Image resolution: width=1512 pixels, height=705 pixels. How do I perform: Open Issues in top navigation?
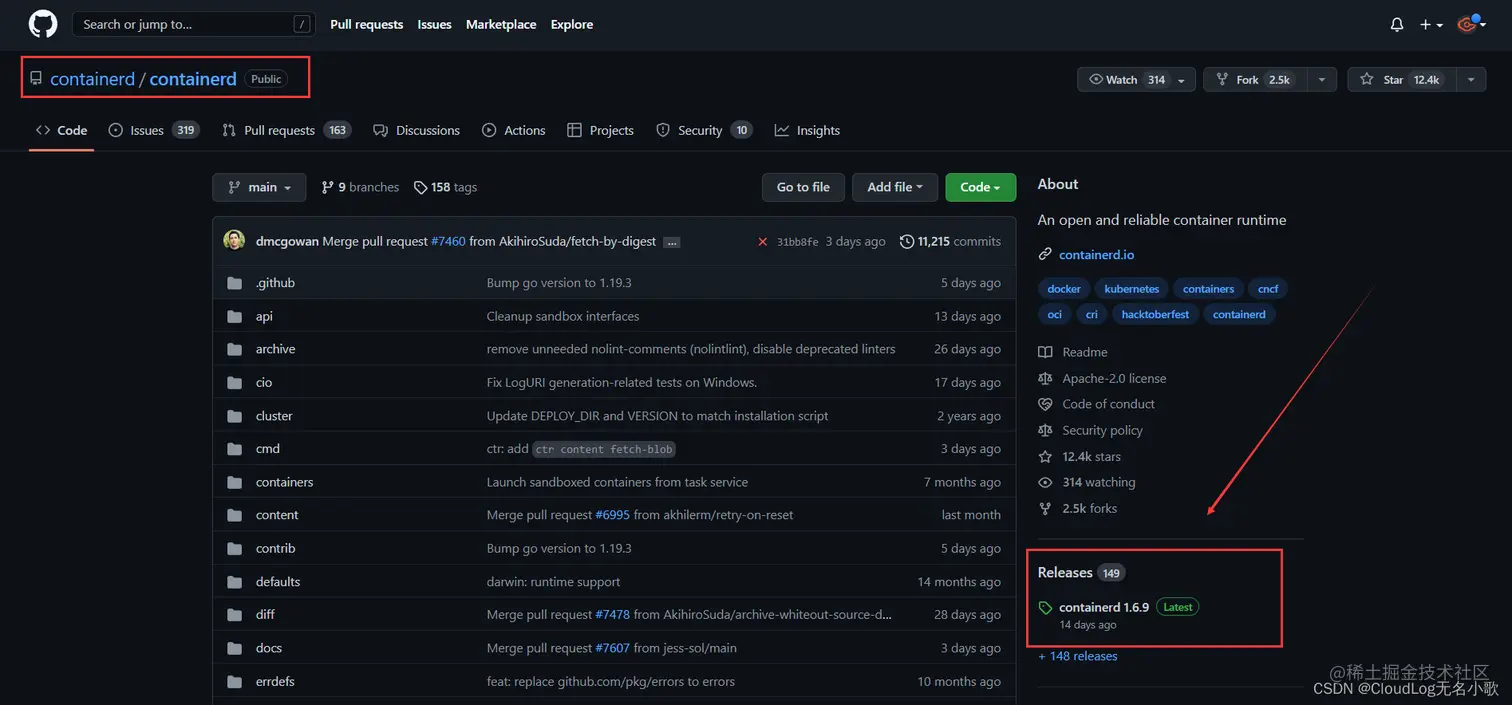pos(434,24)
